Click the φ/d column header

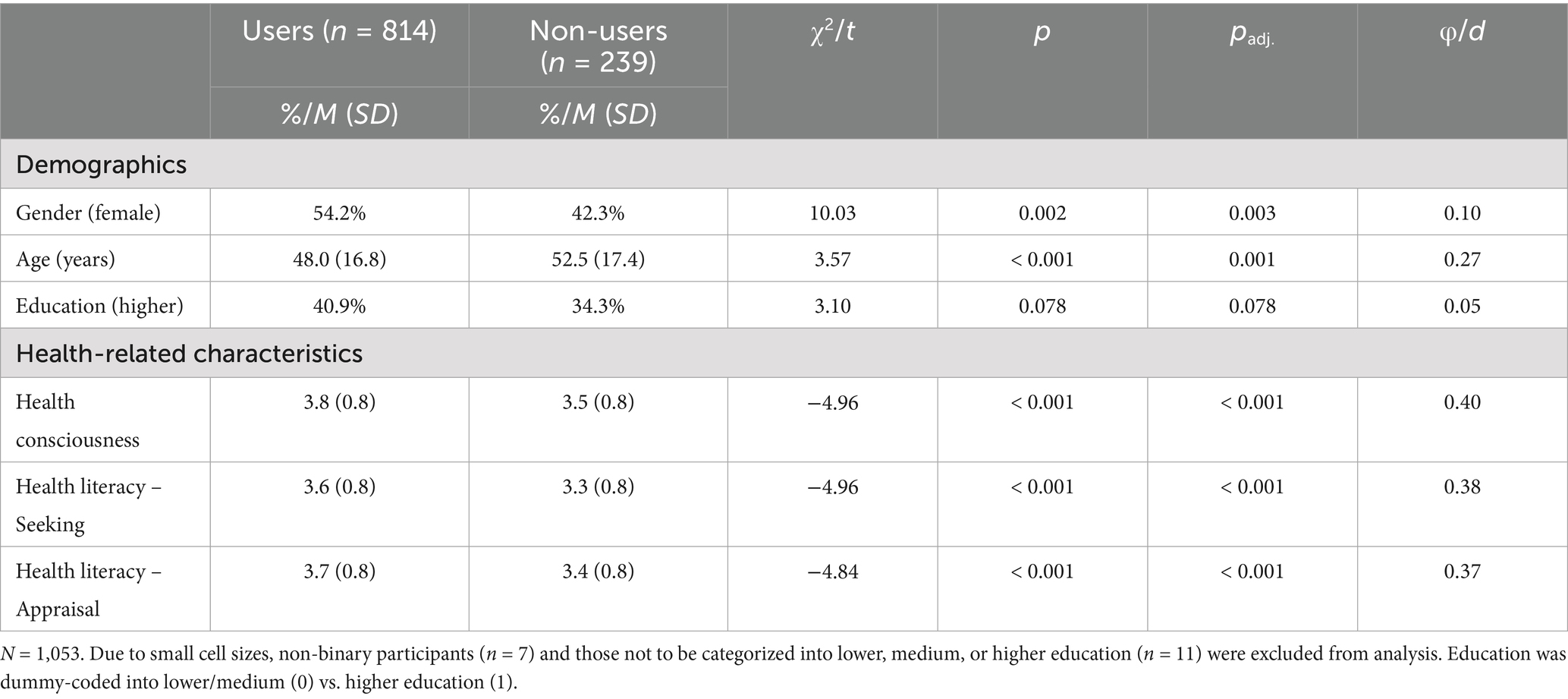pos(1462,31)
